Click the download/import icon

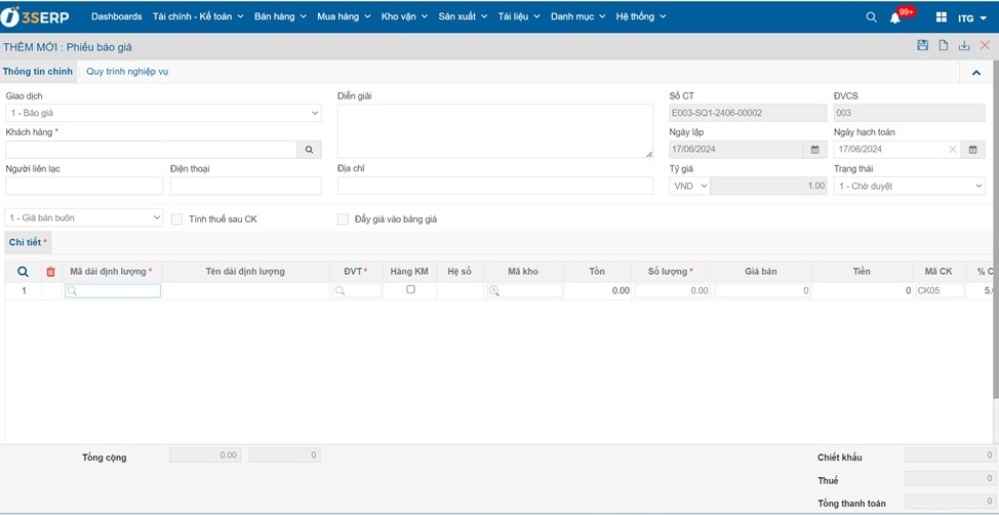coord(964,45)
